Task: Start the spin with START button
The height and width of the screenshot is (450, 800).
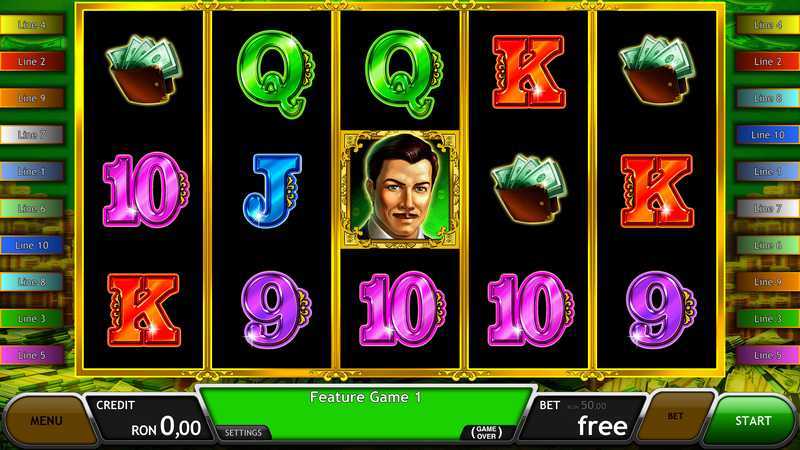Action: (753, 421)
